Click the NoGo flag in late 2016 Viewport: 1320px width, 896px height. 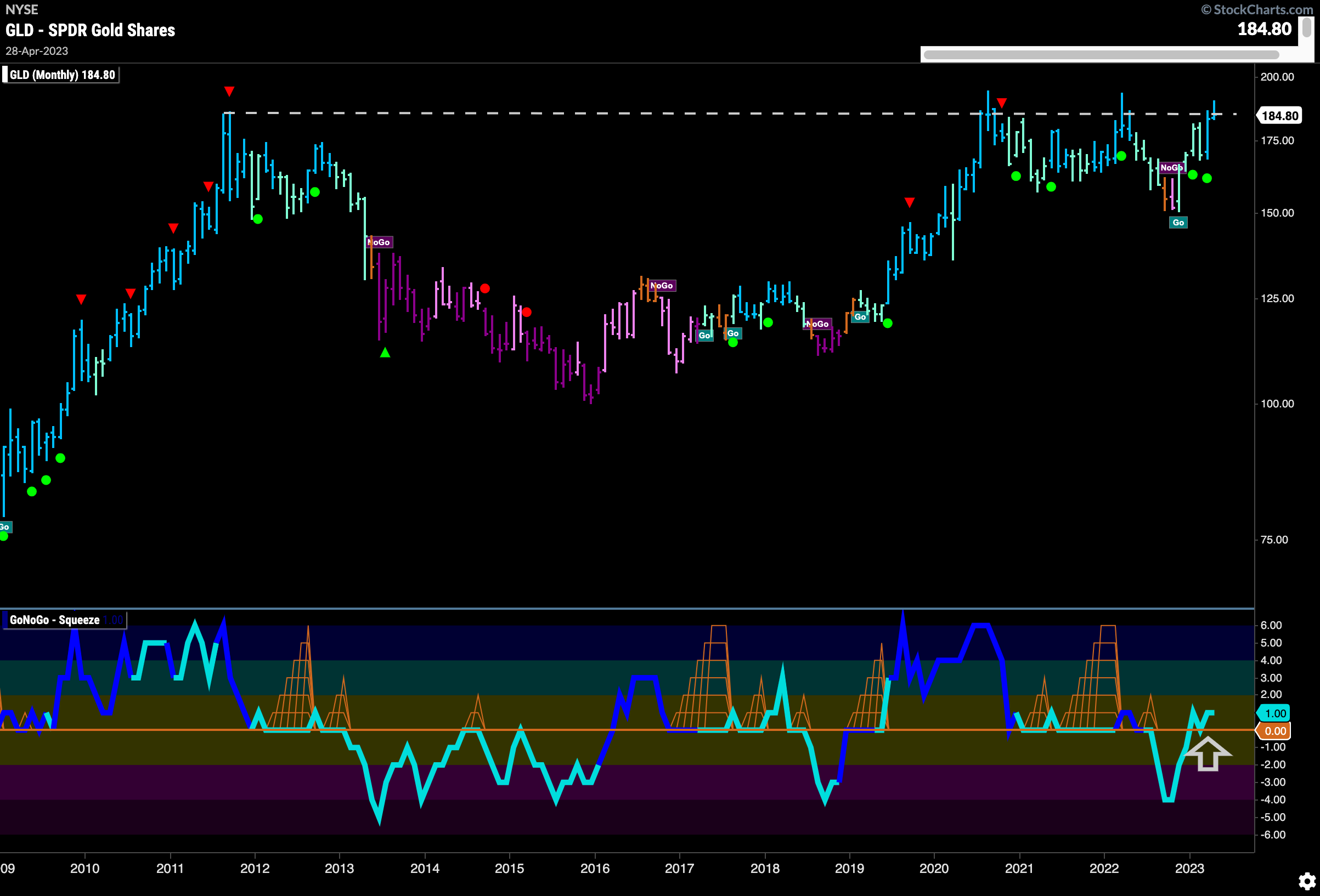click(662, 286)
